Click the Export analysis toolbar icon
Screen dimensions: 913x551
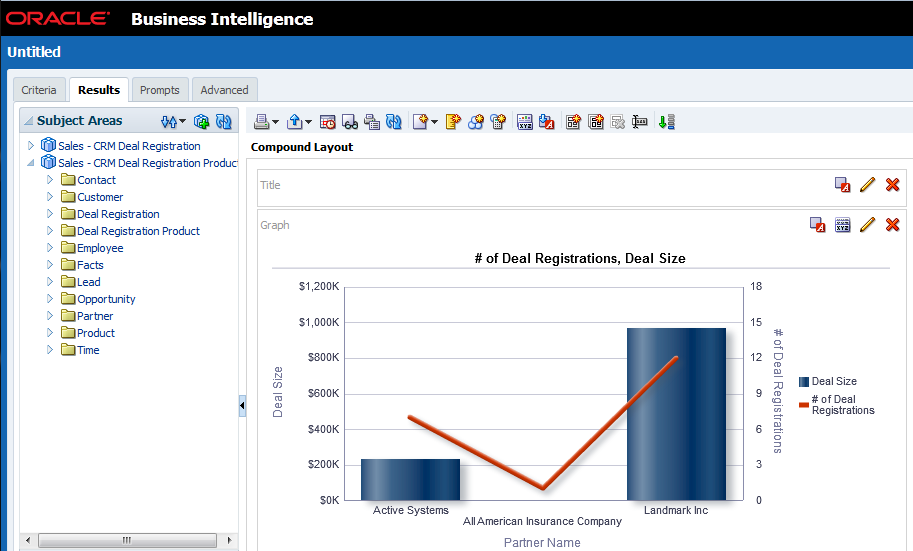pos(295,122)
